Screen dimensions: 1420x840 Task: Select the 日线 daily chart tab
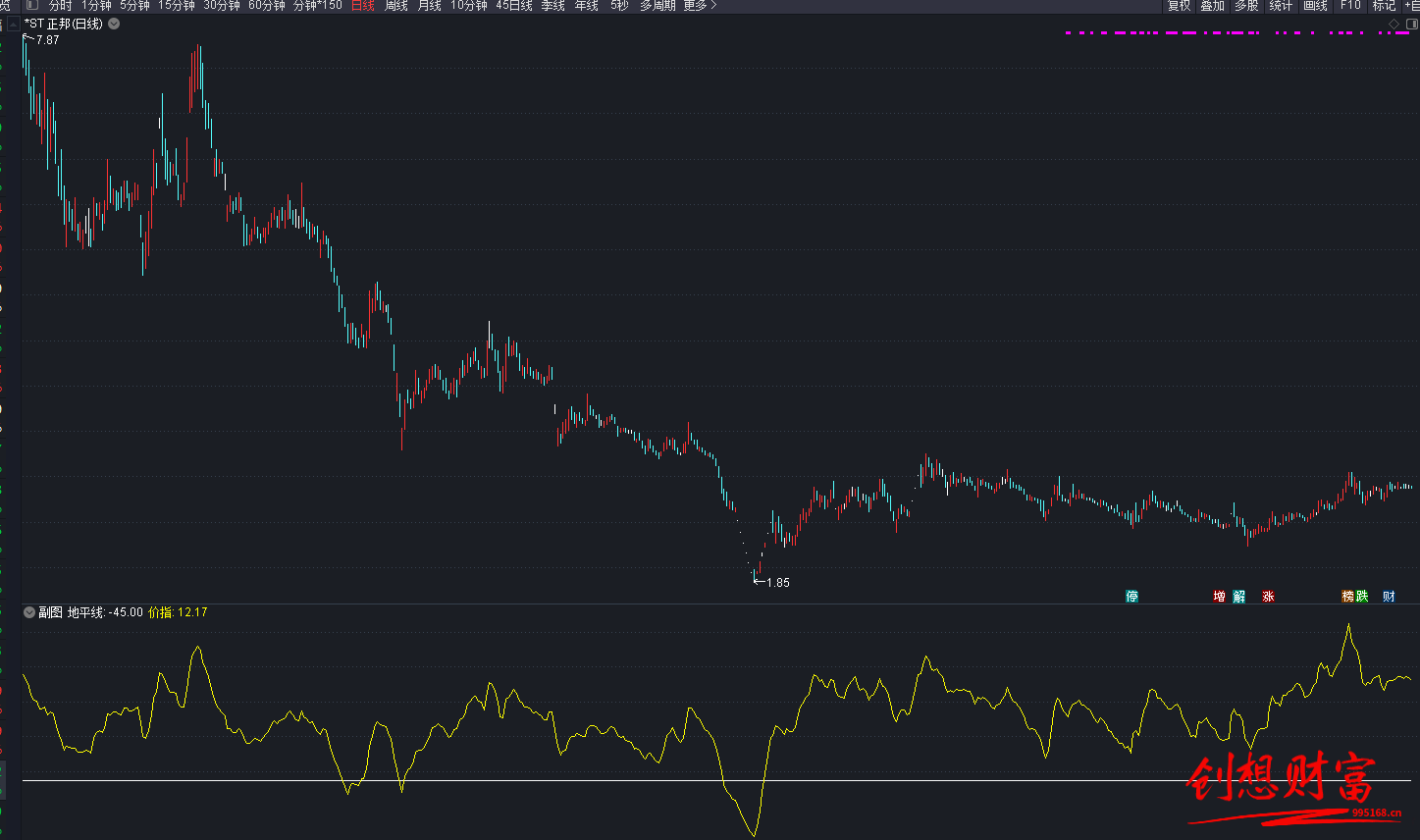(x=363, y=6)
